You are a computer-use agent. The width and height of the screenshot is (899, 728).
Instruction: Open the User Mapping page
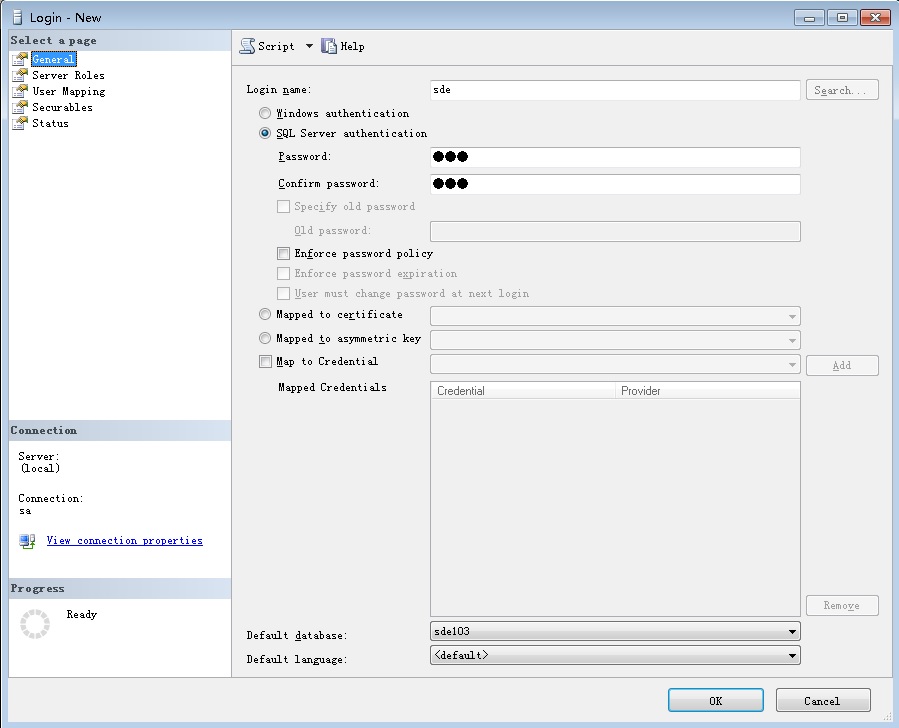(69, 91)
